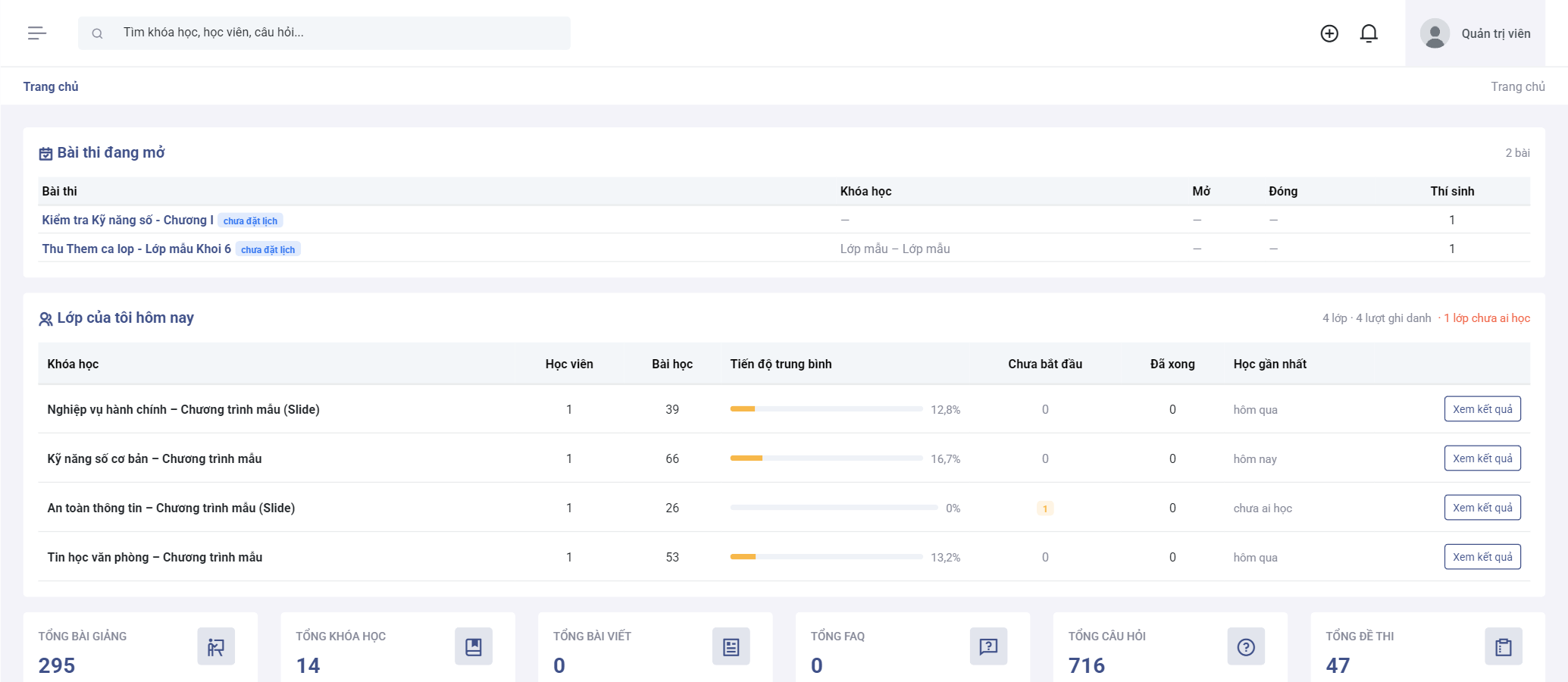Click the people icon beside Lớp của tôi hôm nay
Viewport: 1568px width, 682px height.
click(x=45, y=319)
